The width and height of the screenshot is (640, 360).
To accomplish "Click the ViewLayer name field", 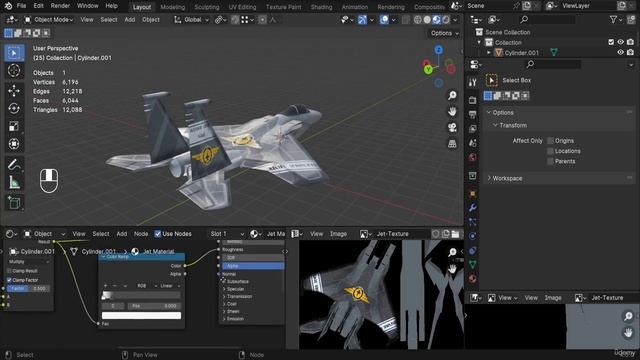I will 587,6.
